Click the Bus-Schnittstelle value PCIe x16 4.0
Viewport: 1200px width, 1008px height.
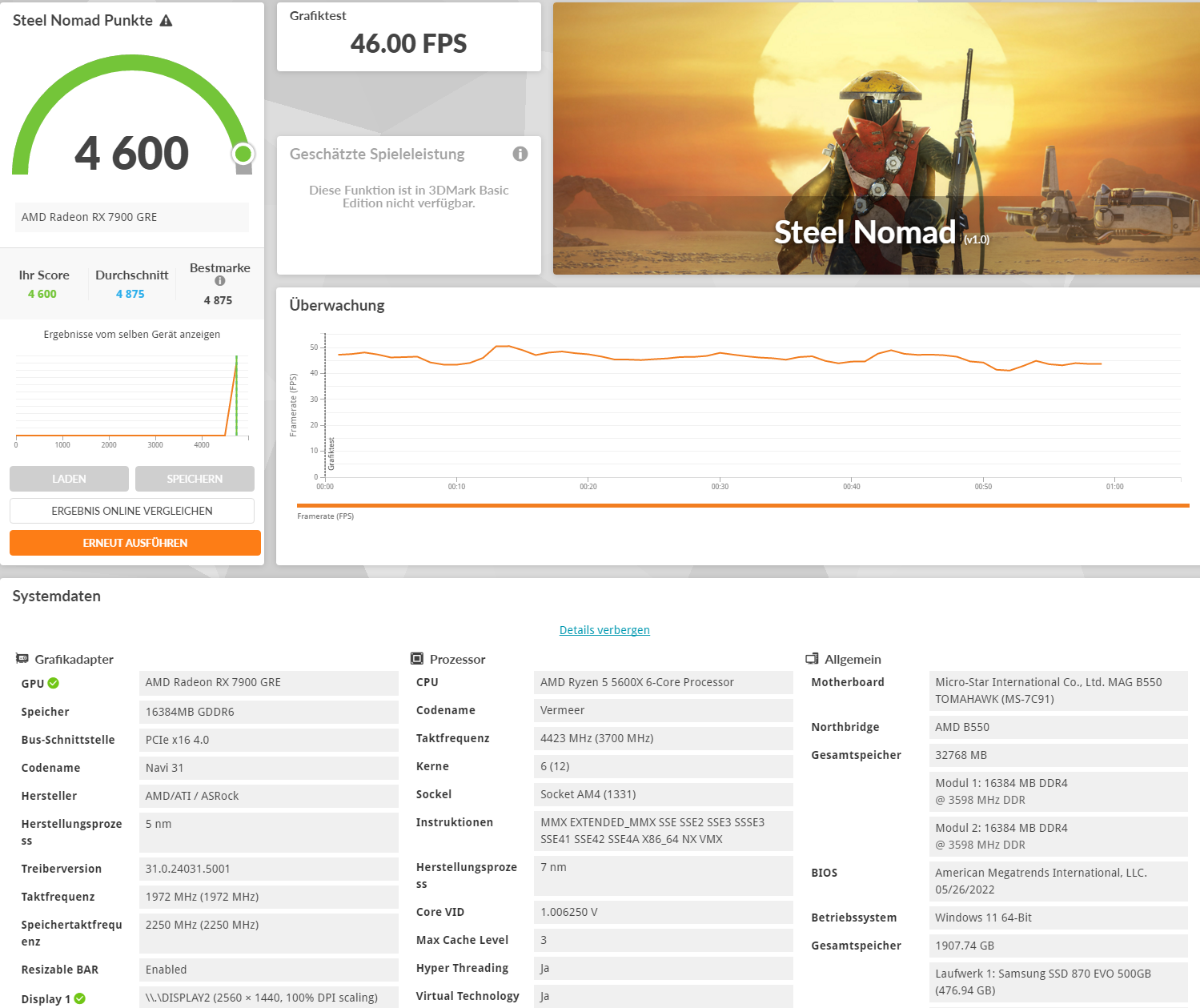pyautogui.click(x=269, y=740)
